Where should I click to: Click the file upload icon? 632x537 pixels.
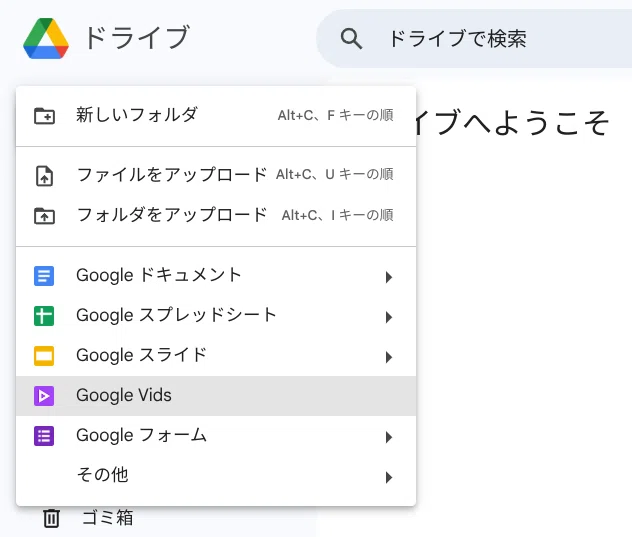[44, 176]
